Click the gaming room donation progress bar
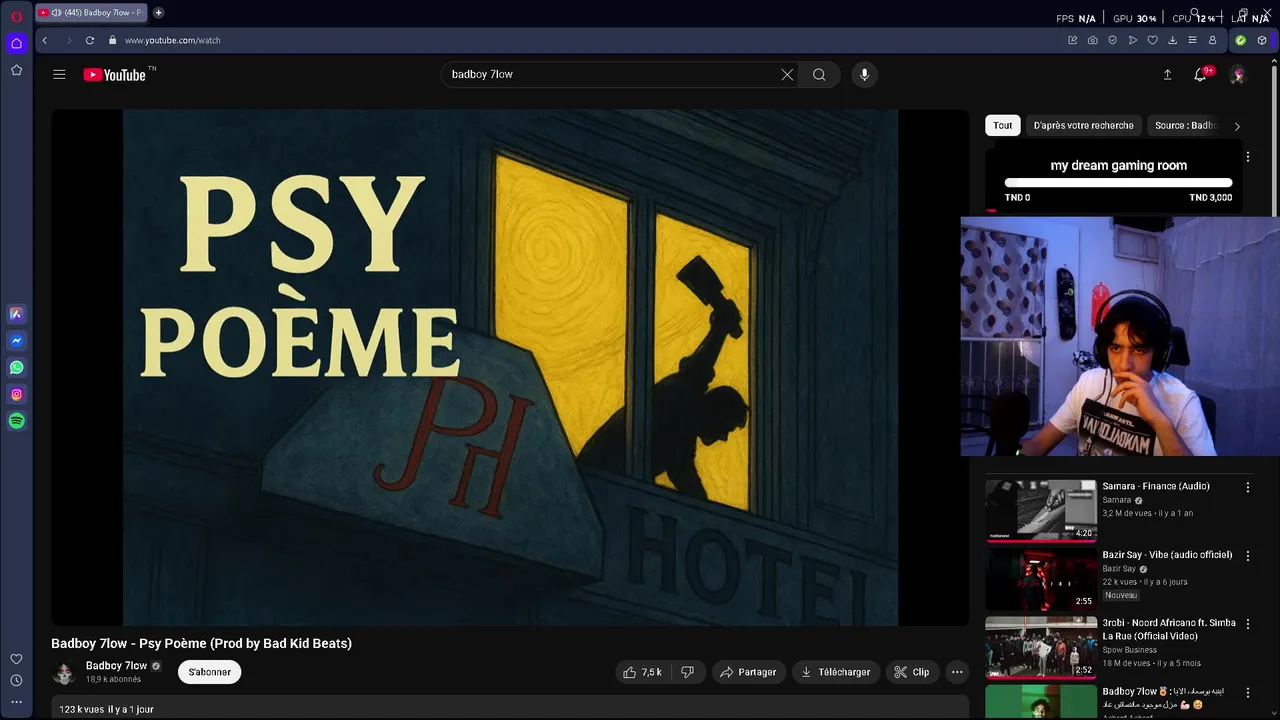 pyautogui.click(x=1118, y=183)
